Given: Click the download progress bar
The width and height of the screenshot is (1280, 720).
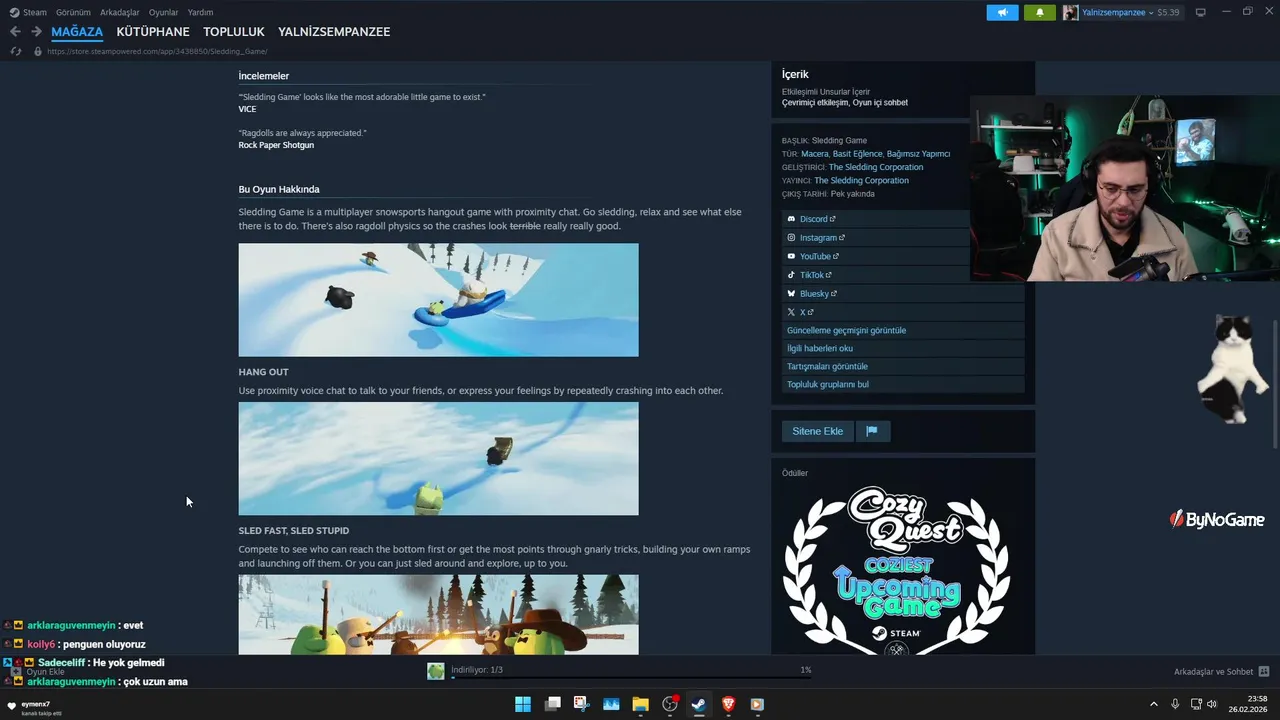Looking at the screenshot, I should 631,677.
